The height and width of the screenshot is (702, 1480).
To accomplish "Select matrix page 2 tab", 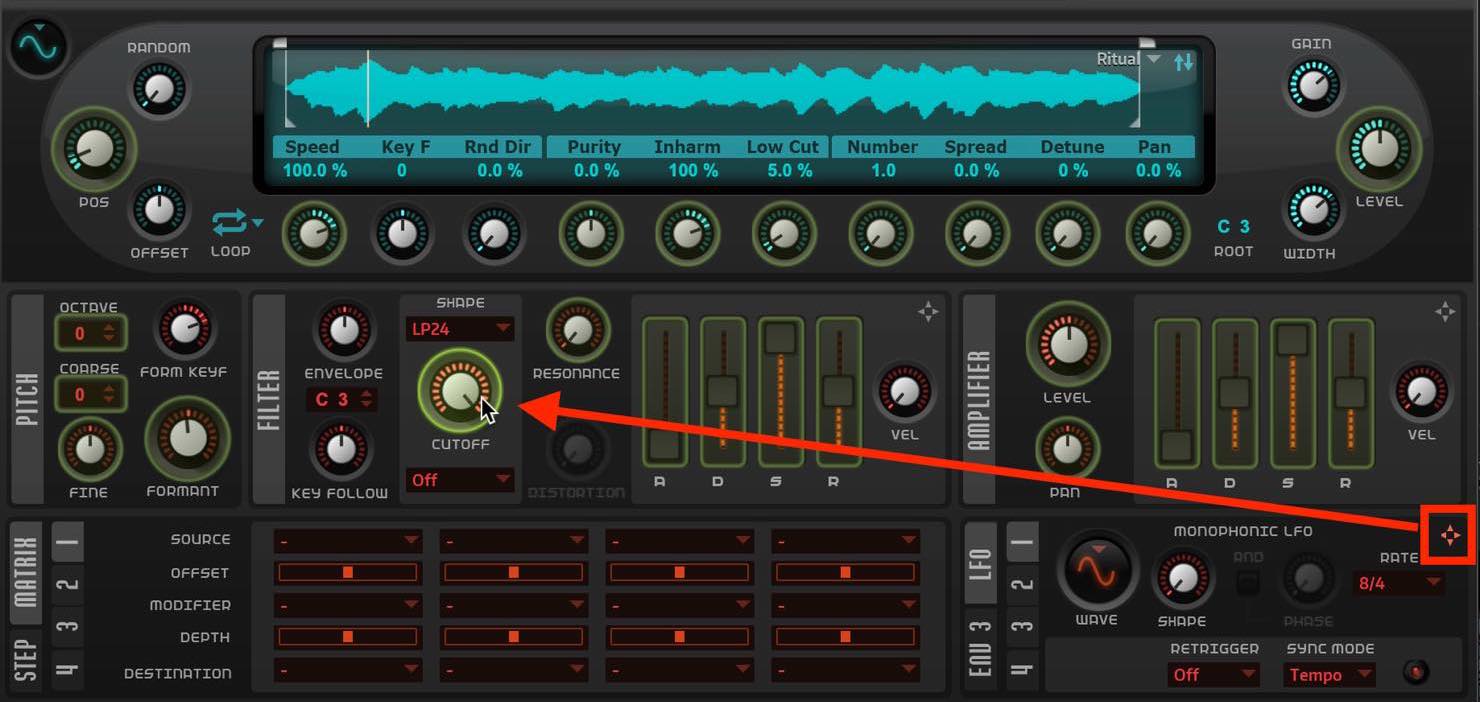I will [67, 584].
